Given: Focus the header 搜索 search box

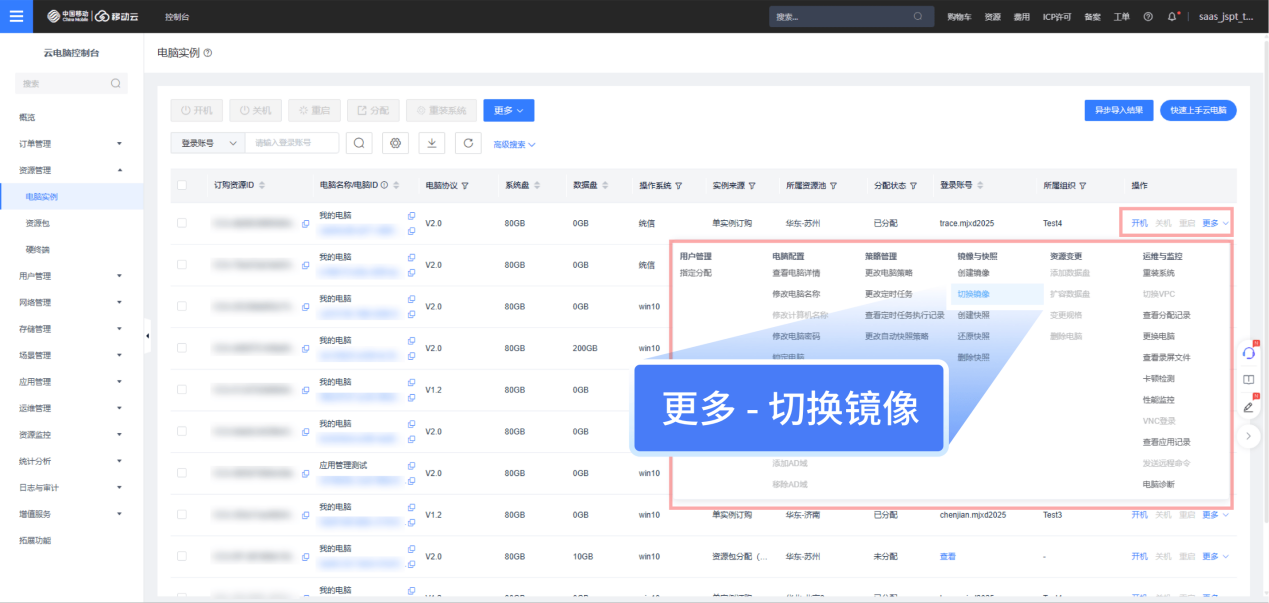Looking at the screenshot, I should (x=851, y=17).
